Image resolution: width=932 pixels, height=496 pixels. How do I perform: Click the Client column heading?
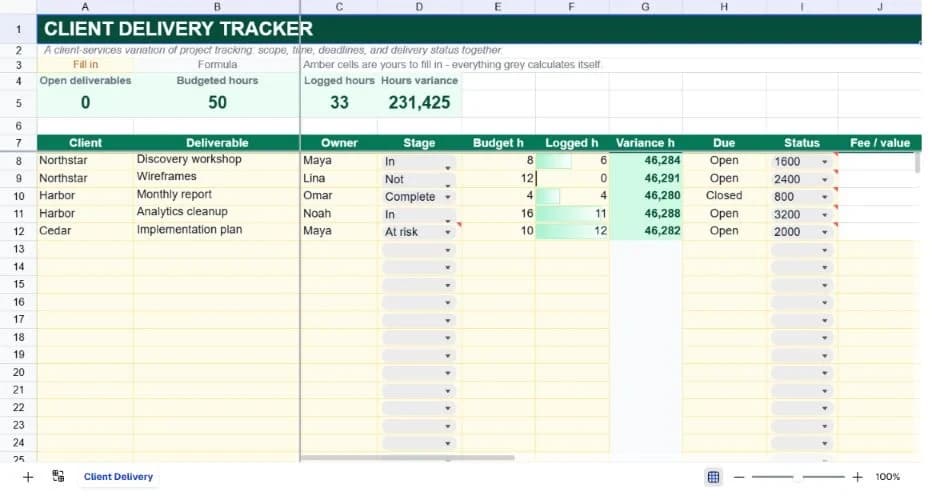pos(85,143)
